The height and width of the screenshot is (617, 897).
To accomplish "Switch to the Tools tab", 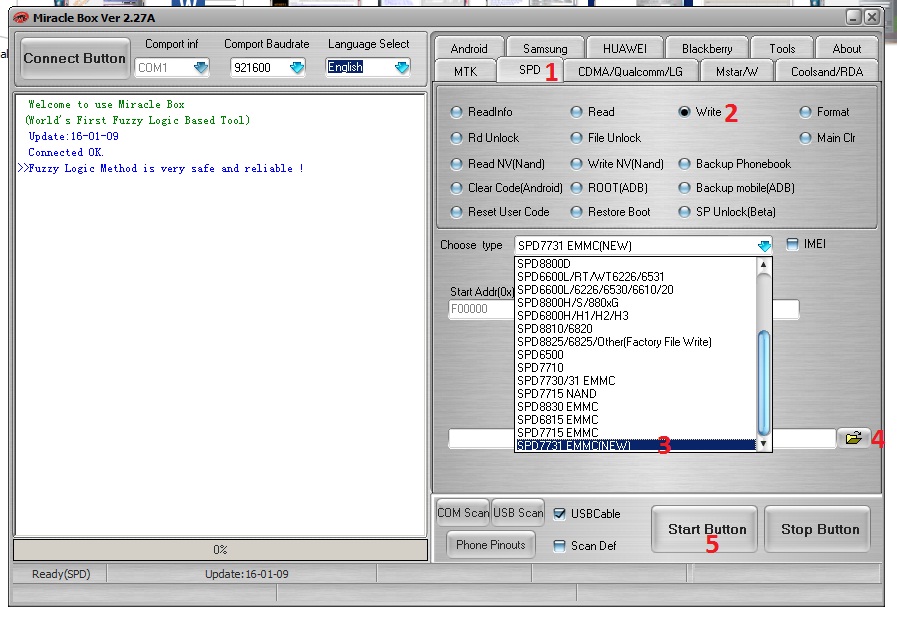I will coord(782,49).
